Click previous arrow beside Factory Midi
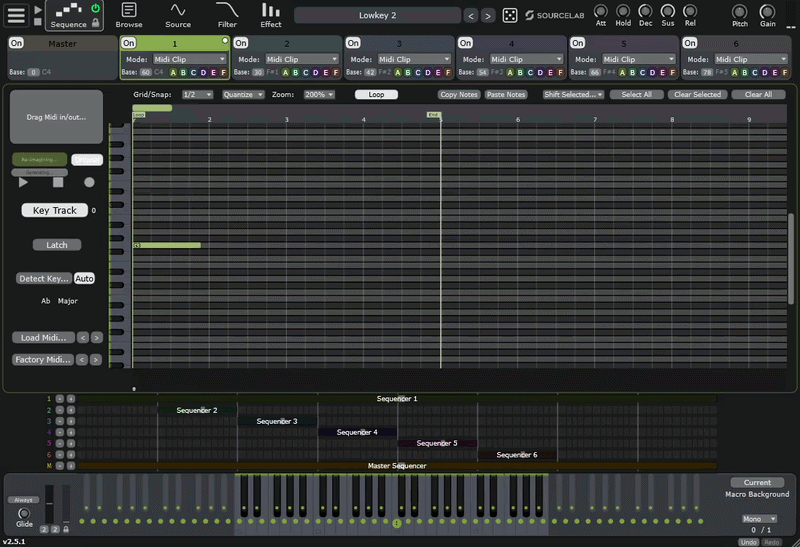The width and height of the screenshot is (800, 547). 82,360
